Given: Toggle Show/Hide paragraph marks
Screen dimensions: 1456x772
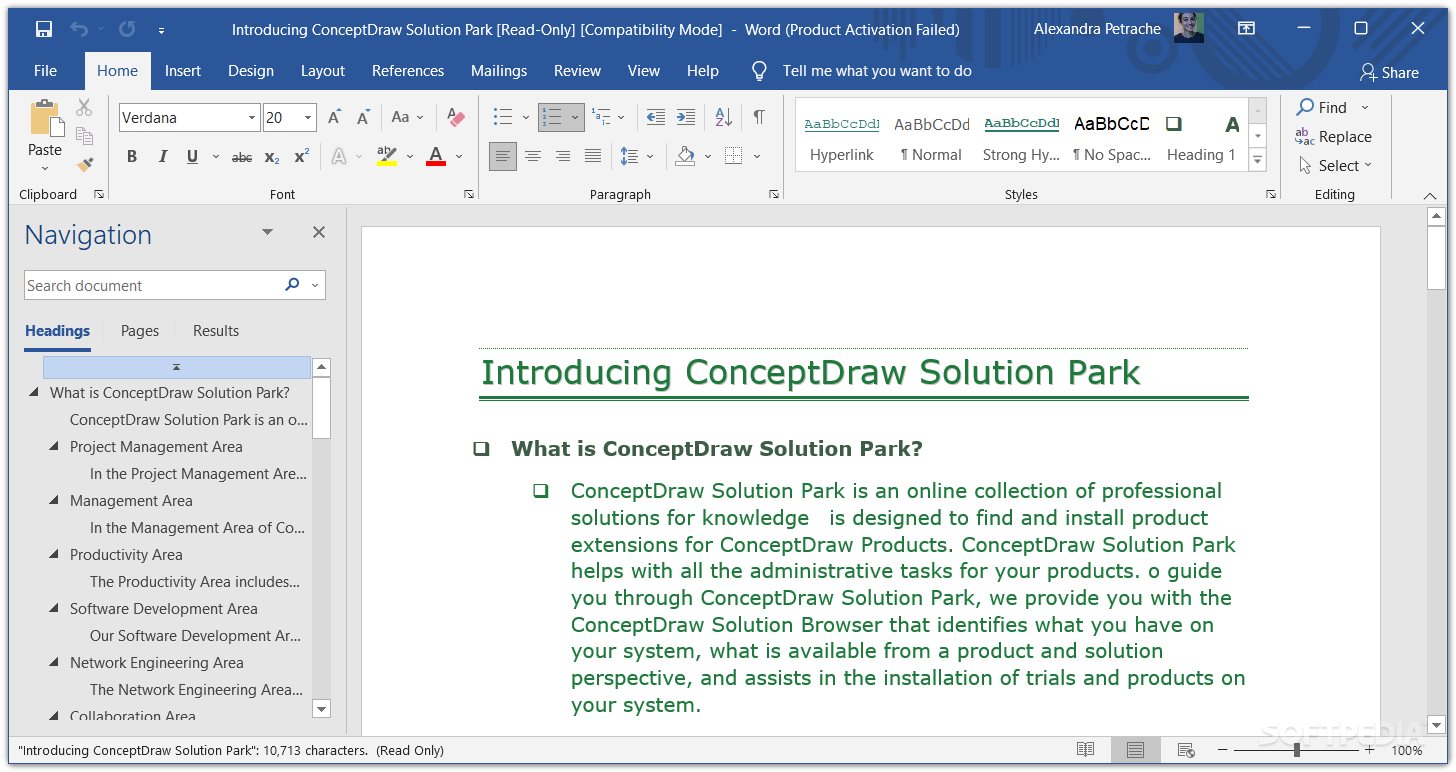Looking at the screenshot, I should coord(759,117).
